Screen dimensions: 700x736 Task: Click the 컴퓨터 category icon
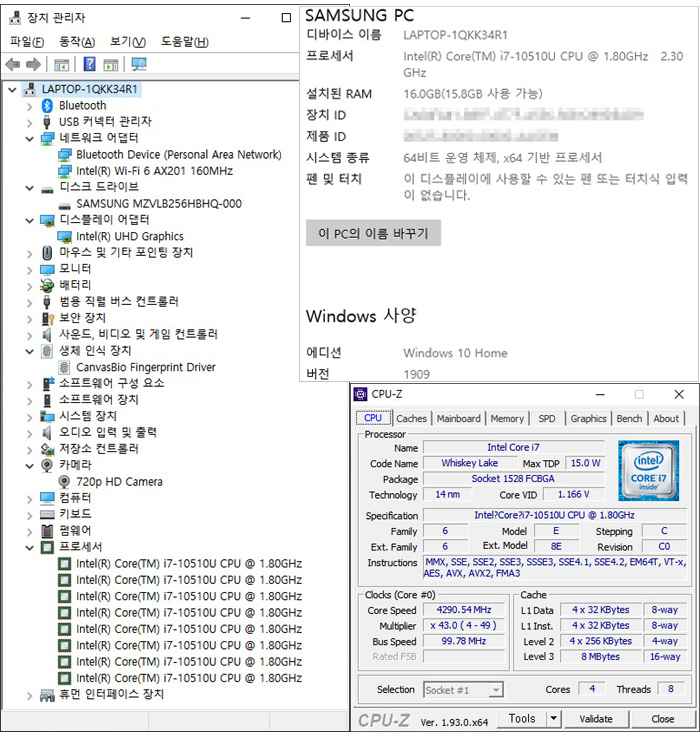pos(47,498)
